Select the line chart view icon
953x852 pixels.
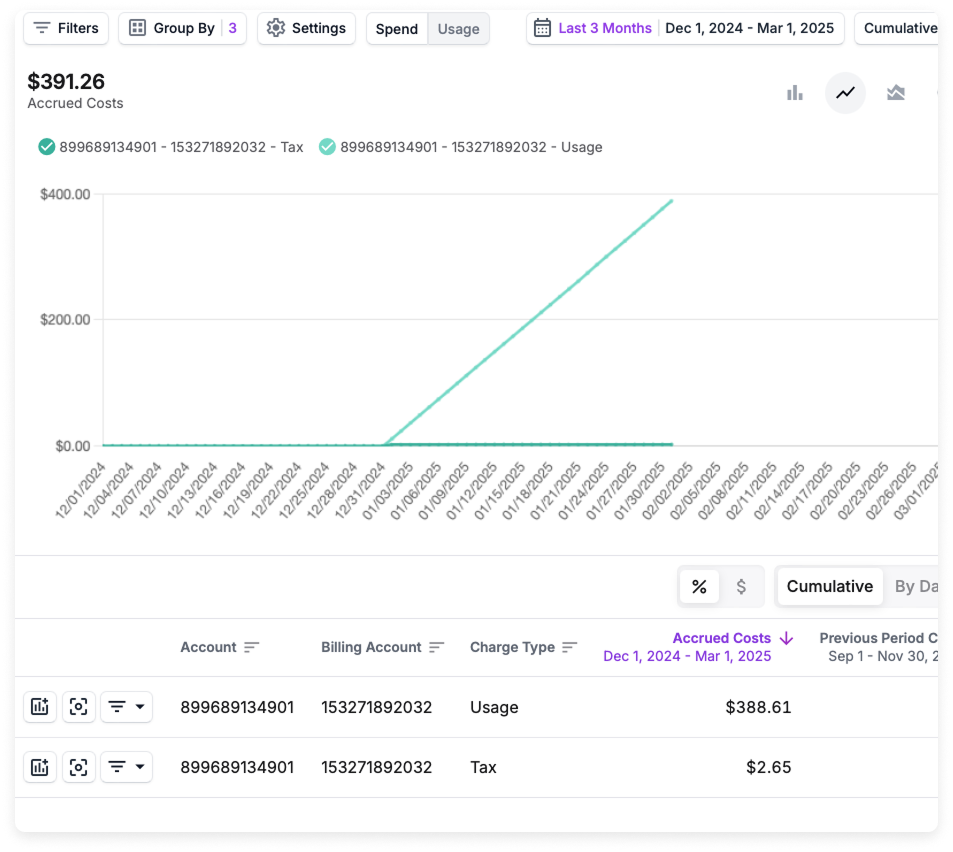pyautogui.click(x=845, y=93)
